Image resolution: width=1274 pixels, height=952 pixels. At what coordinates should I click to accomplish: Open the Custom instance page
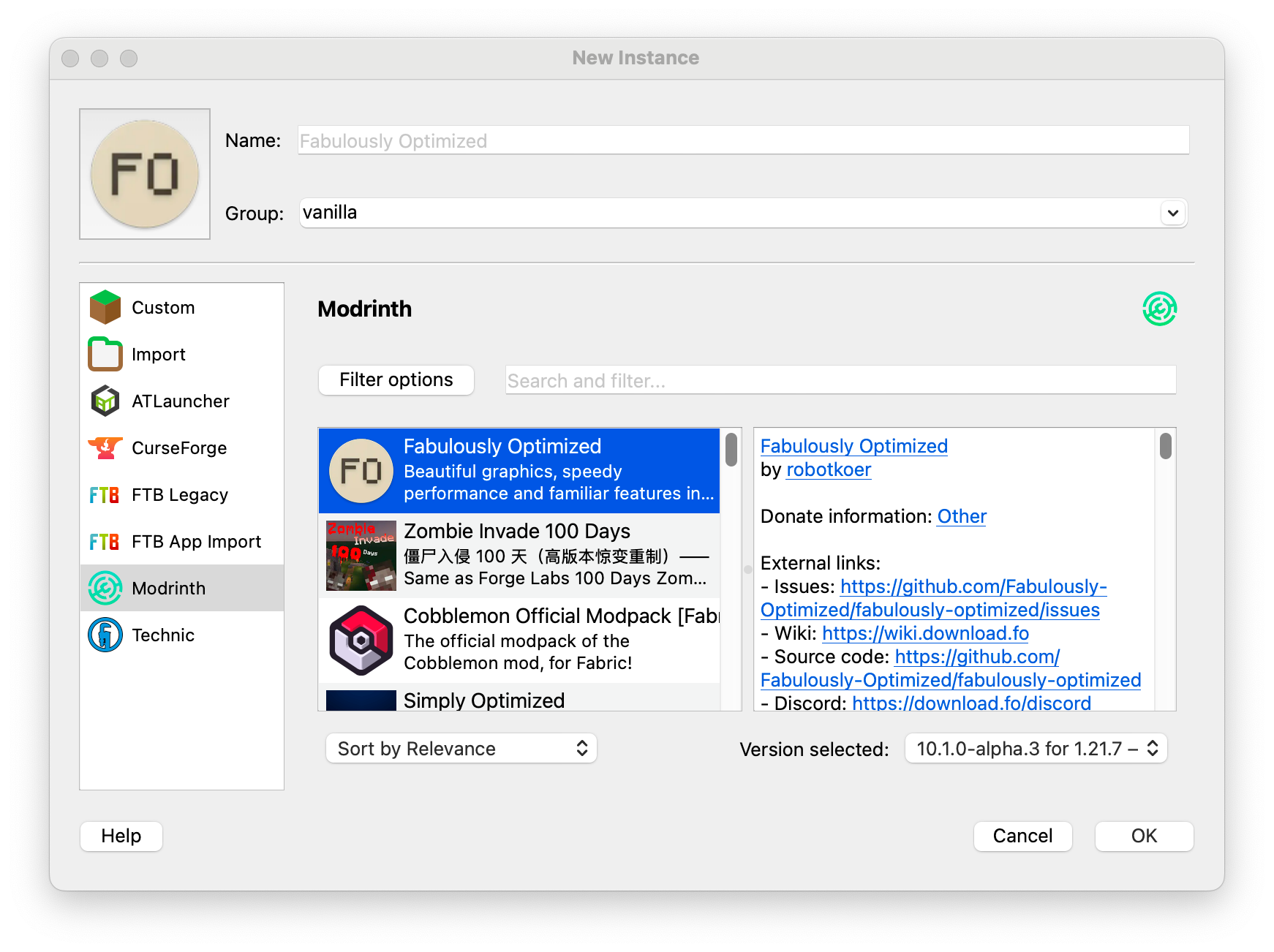[x=182, y=307]
